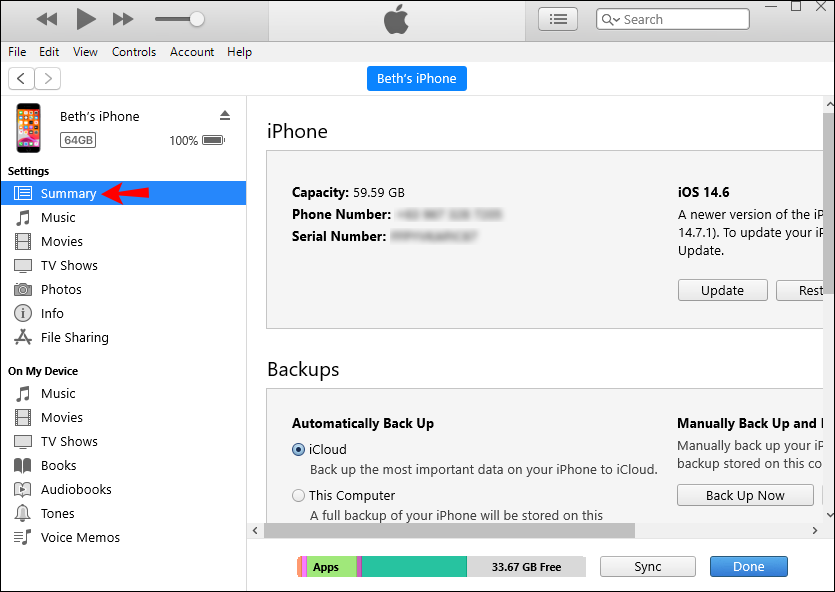Click the Music note icon under Settings
835x592 pixels.
click(23, 217)
